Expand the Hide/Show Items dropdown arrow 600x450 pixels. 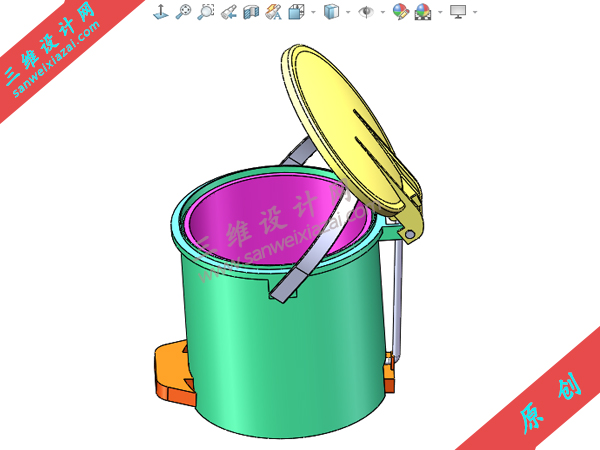coord(383,12)
